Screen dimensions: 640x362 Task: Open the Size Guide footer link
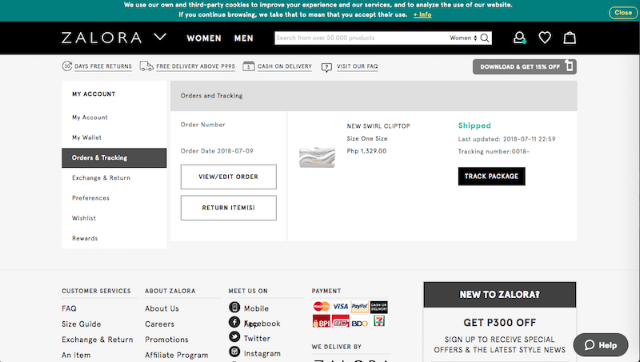[x=81, y=324]
